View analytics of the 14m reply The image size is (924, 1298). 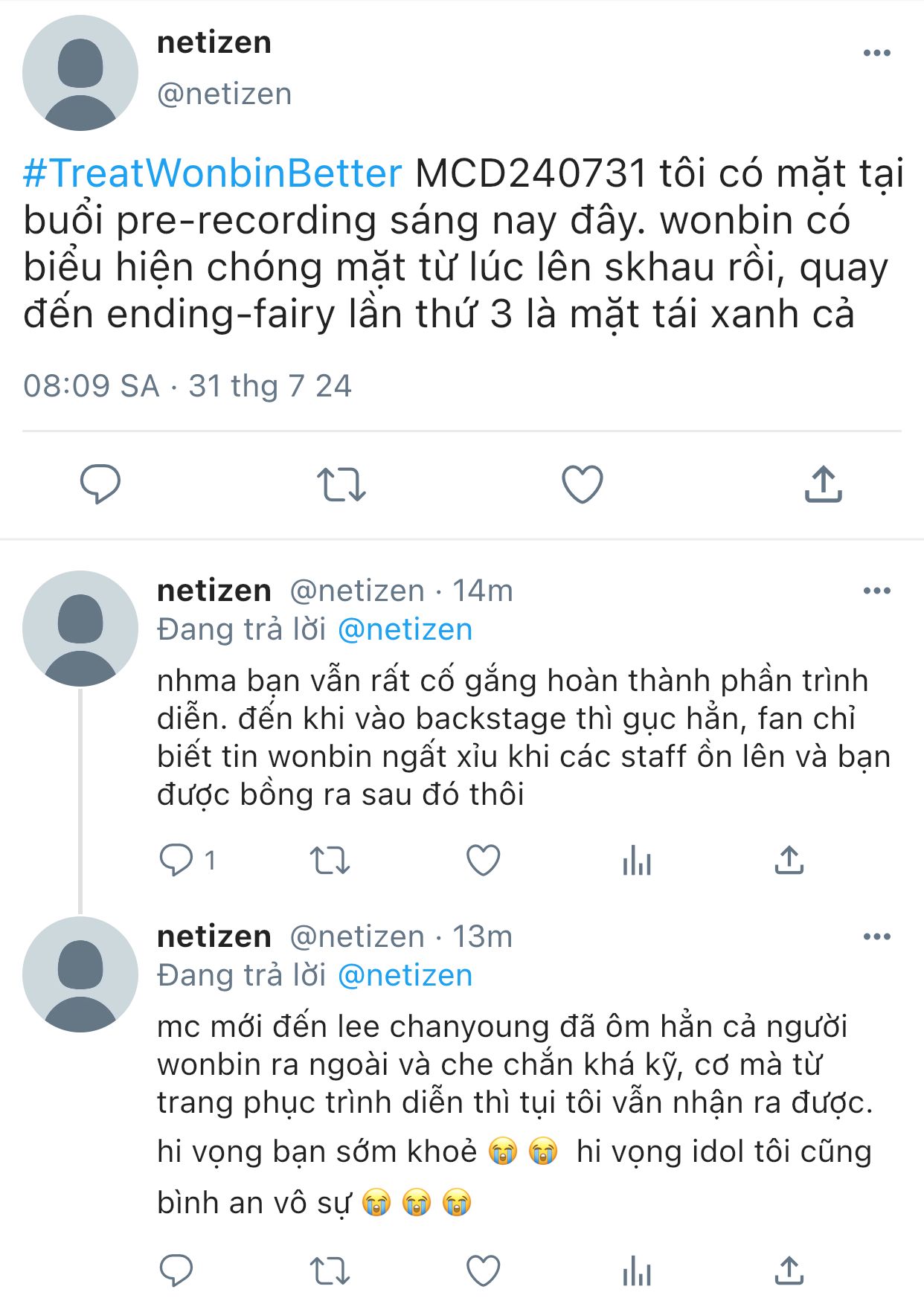pyautogui.click(x=637, y=861)
